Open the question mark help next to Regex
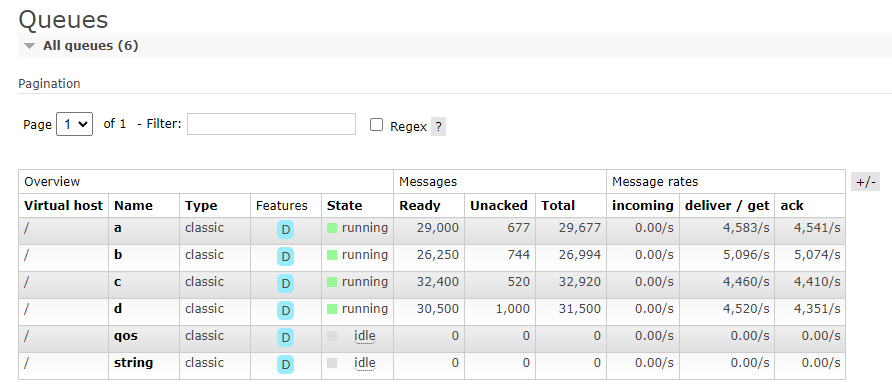 pos(439,126)
